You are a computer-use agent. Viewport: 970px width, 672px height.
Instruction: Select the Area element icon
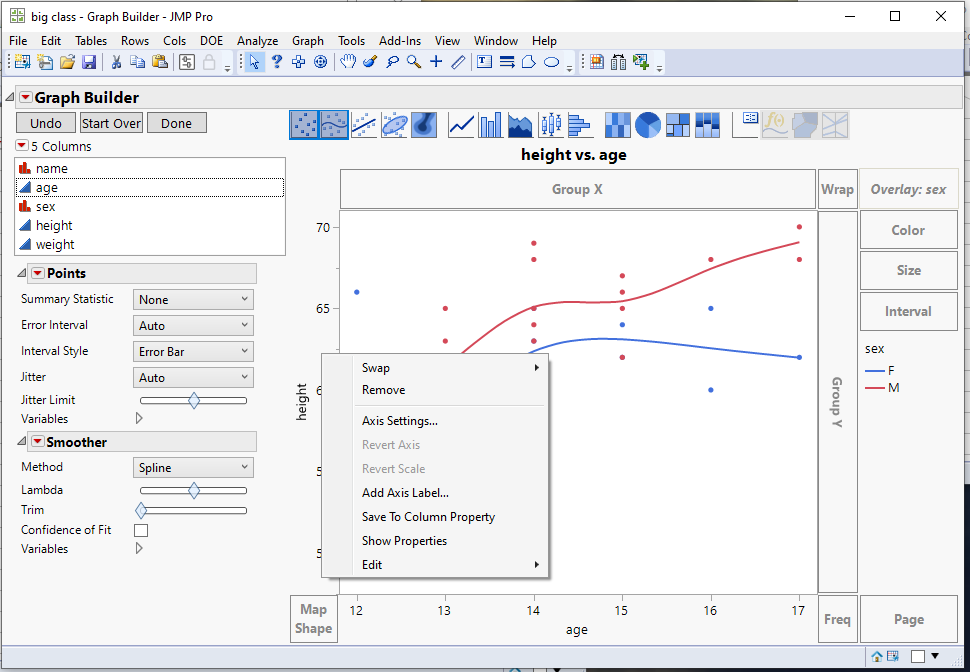click(518, 125)
